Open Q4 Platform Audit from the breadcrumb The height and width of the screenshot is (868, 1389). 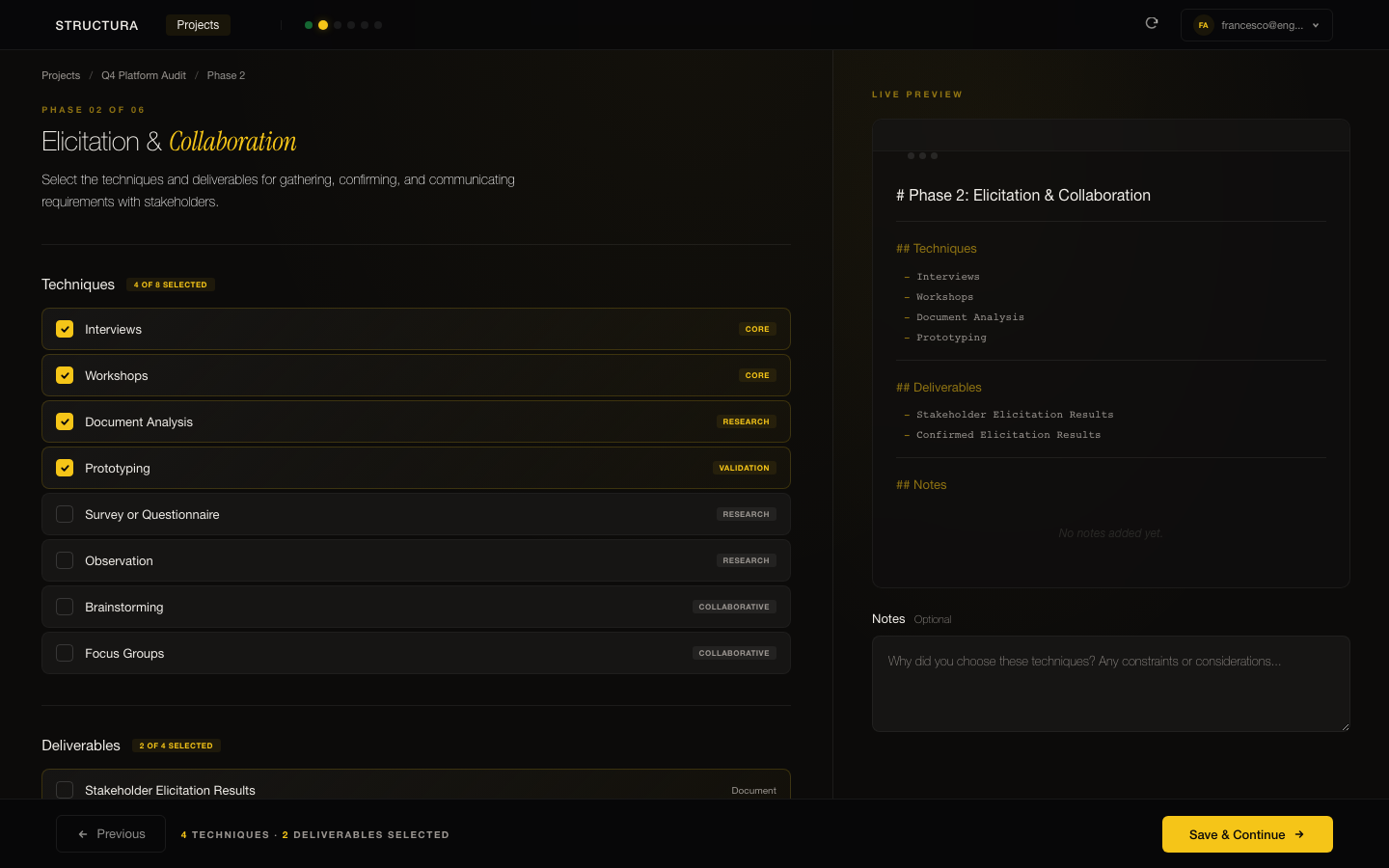click(143, 75)
